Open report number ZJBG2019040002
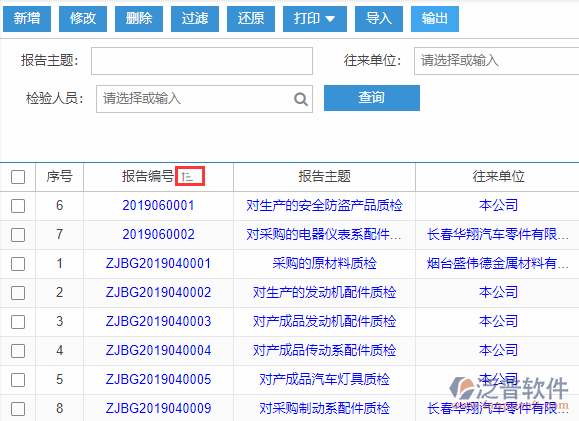This screenshot has height=421, width=579. pos(158,292)
